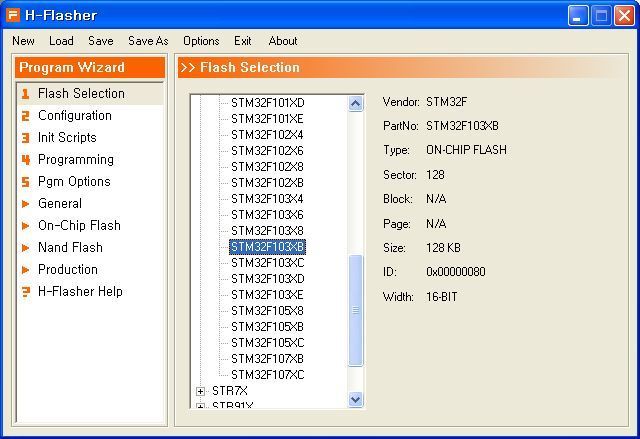Click the ID value 0x00000080
This screenshot has width=640, height=439.
coord(456,272)
